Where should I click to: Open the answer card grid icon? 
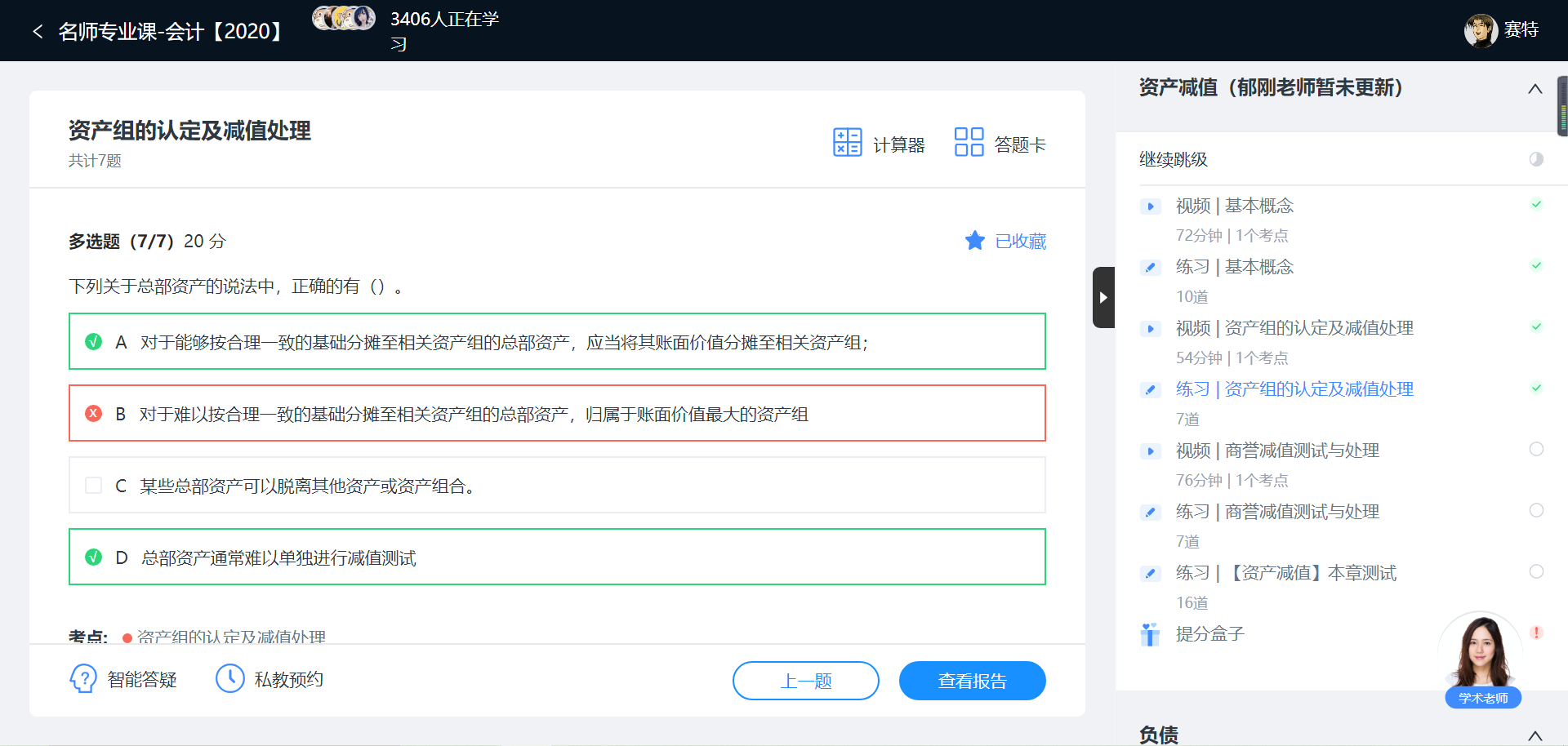click(x=969, y=142)
